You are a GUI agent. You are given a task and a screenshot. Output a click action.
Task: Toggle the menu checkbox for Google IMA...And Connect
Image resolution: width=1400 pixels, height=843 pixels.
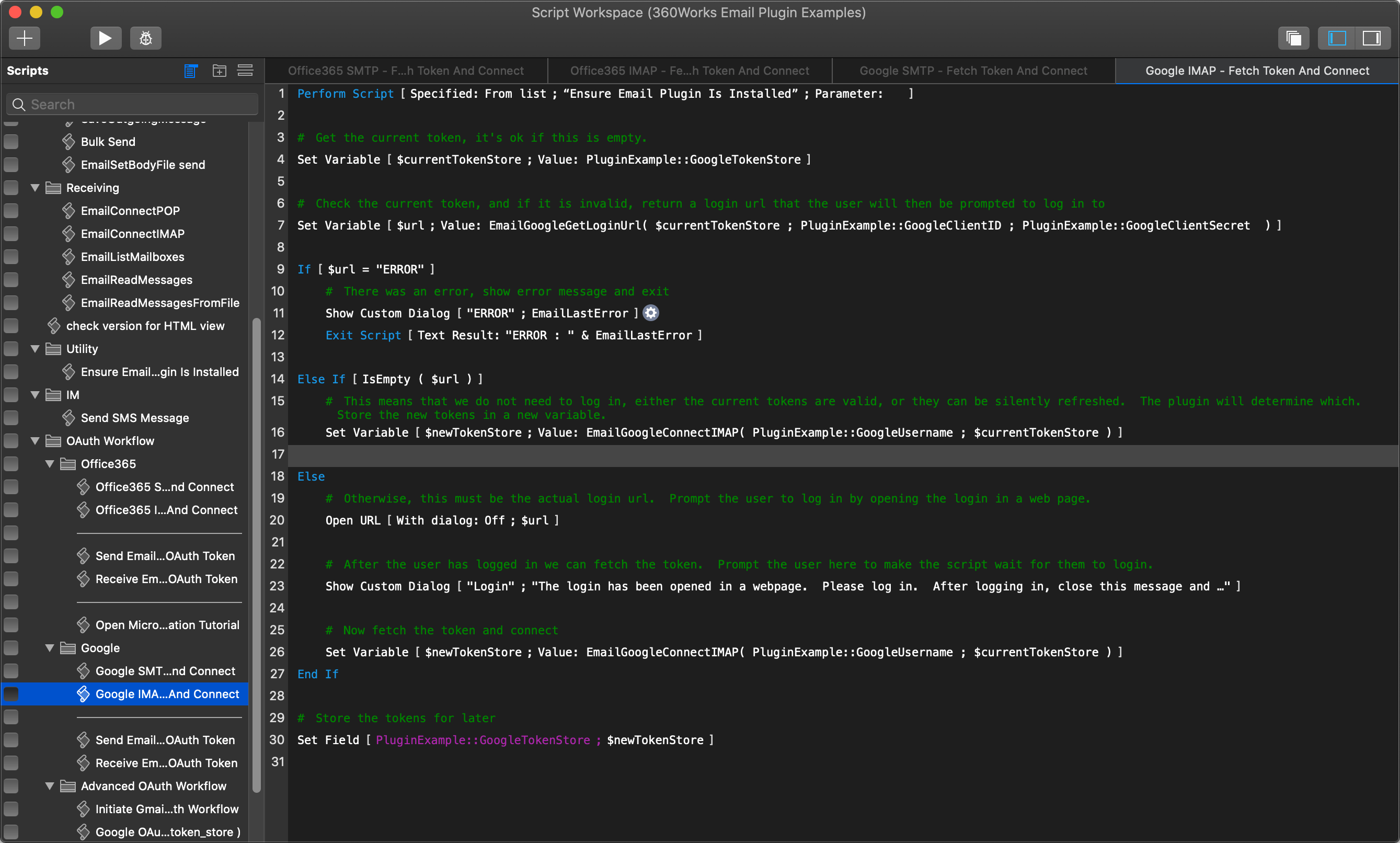[x=12, y=694]
